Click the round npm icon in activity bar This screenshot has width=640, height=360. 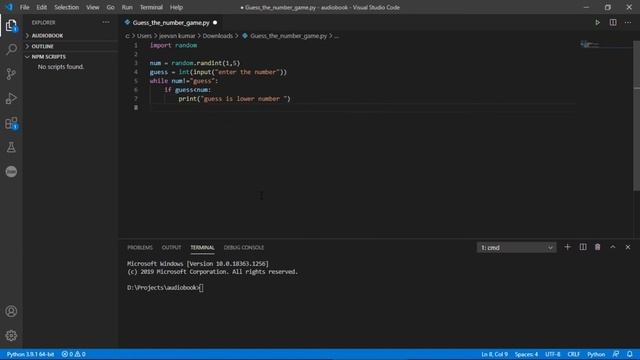pyautogui.click(x=11, y=171)
